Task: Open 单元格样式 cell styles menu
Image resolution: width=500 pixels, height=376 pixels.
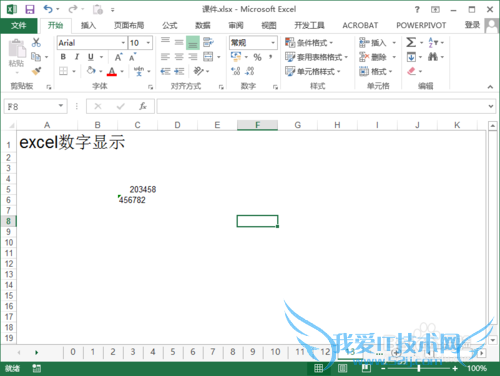Action: click(313, 71)
